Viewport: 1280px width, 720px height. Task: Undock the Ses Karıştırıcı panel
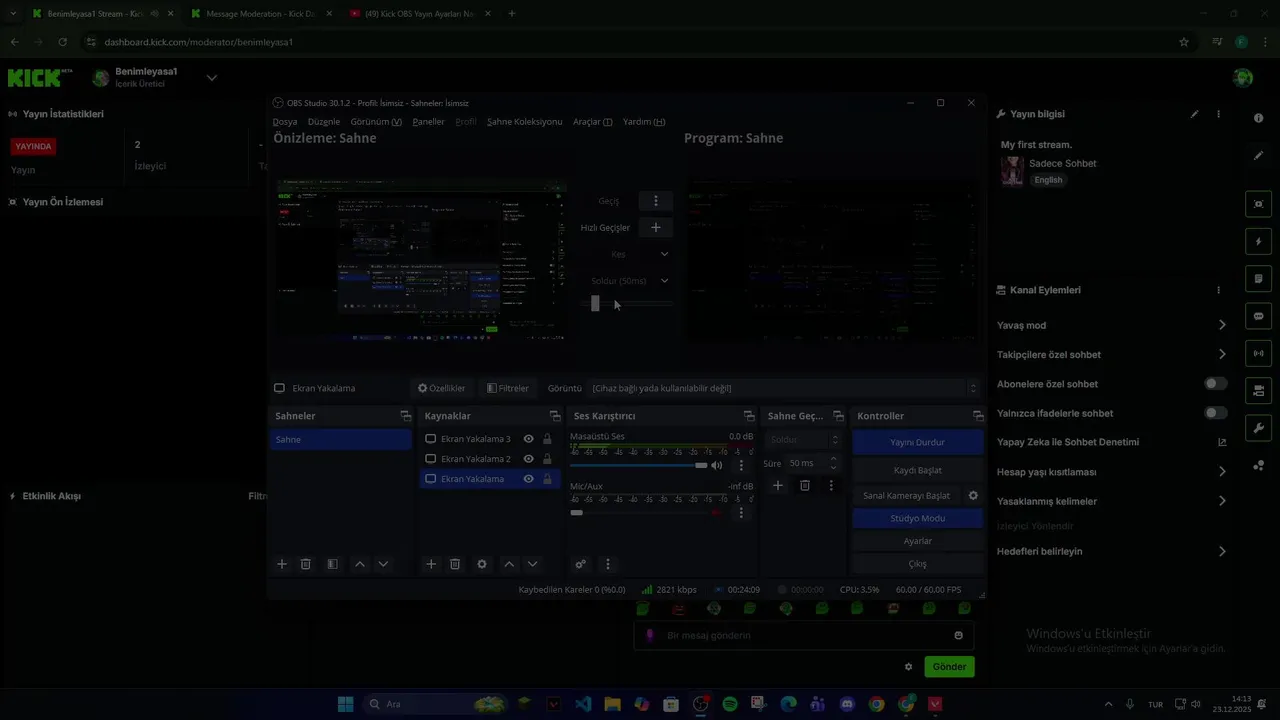tap(749, 416)
